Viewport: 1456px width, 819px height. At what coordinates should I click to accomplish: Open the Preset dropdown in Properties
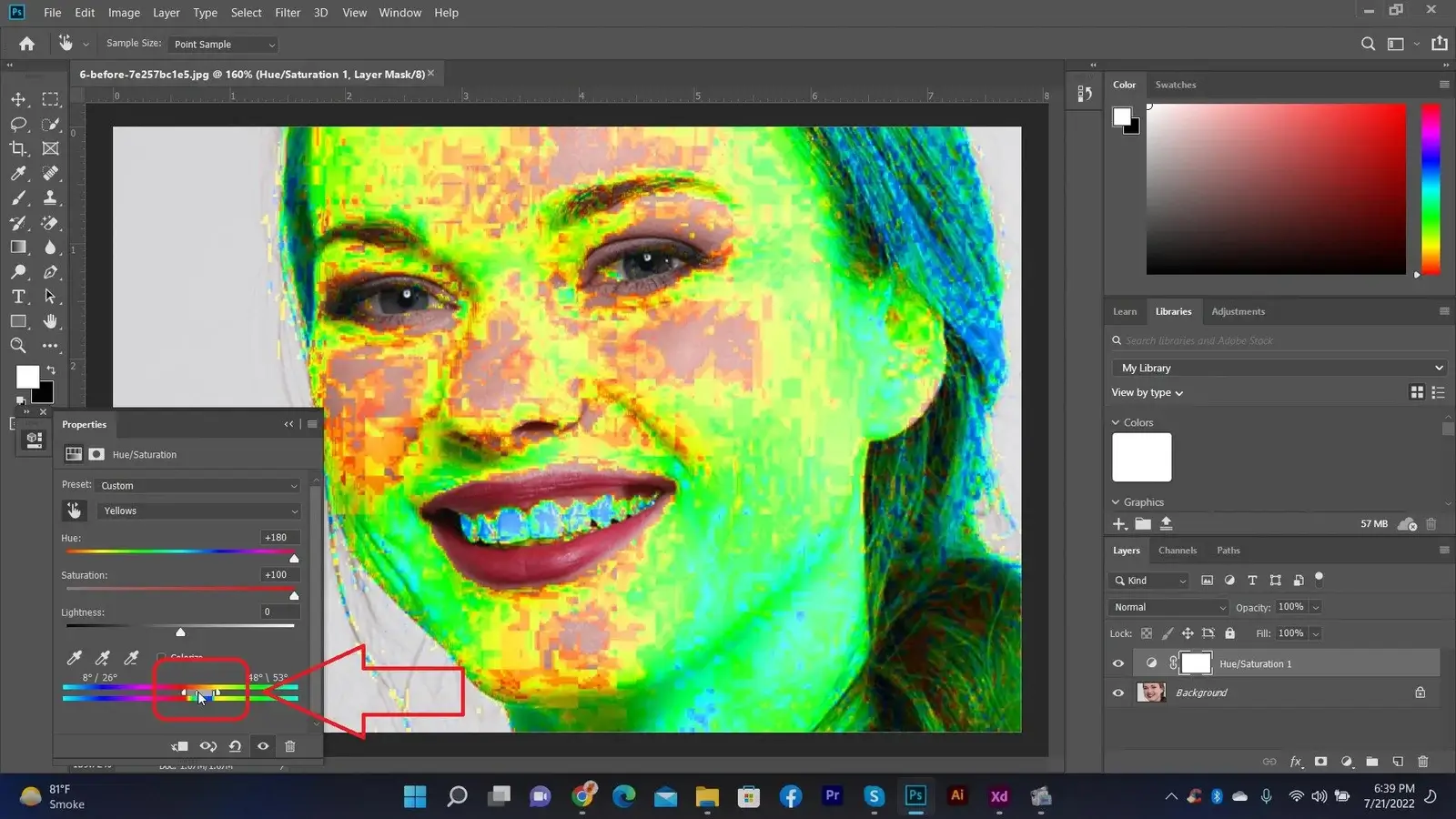click(198, 486)
